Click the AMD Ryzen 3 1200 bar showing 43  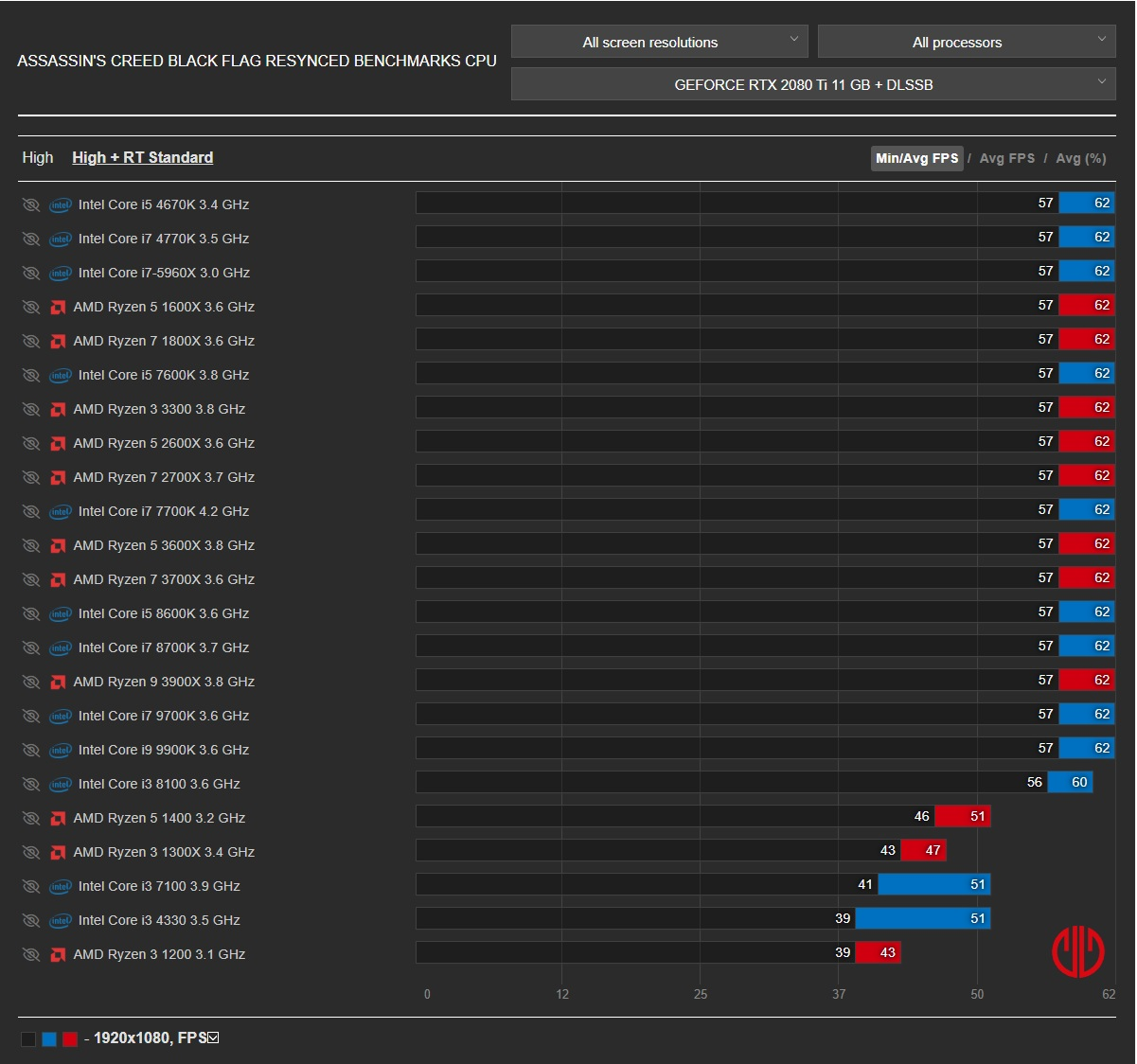tap(878, 952)
